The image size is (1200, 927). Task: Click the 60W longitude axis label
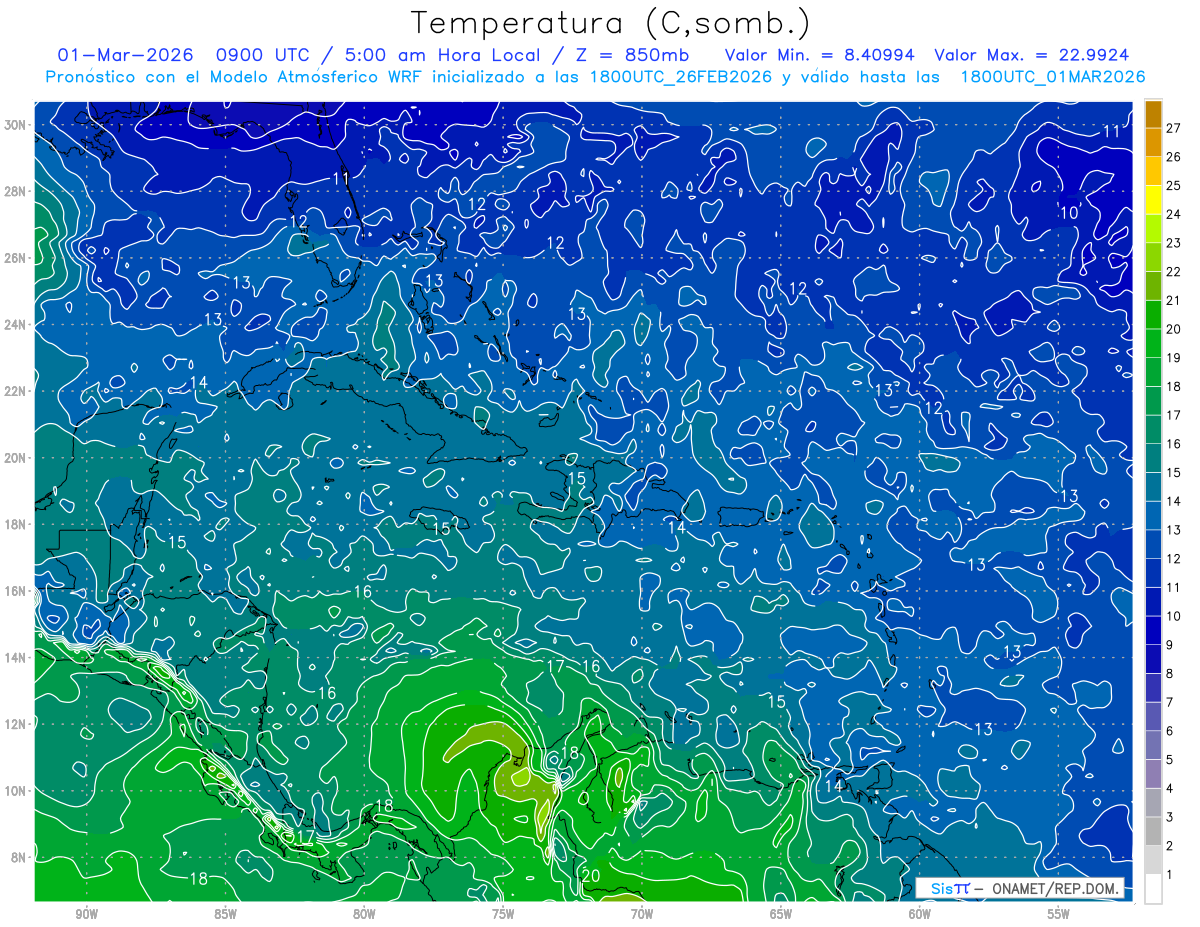[x=920, y=915]
